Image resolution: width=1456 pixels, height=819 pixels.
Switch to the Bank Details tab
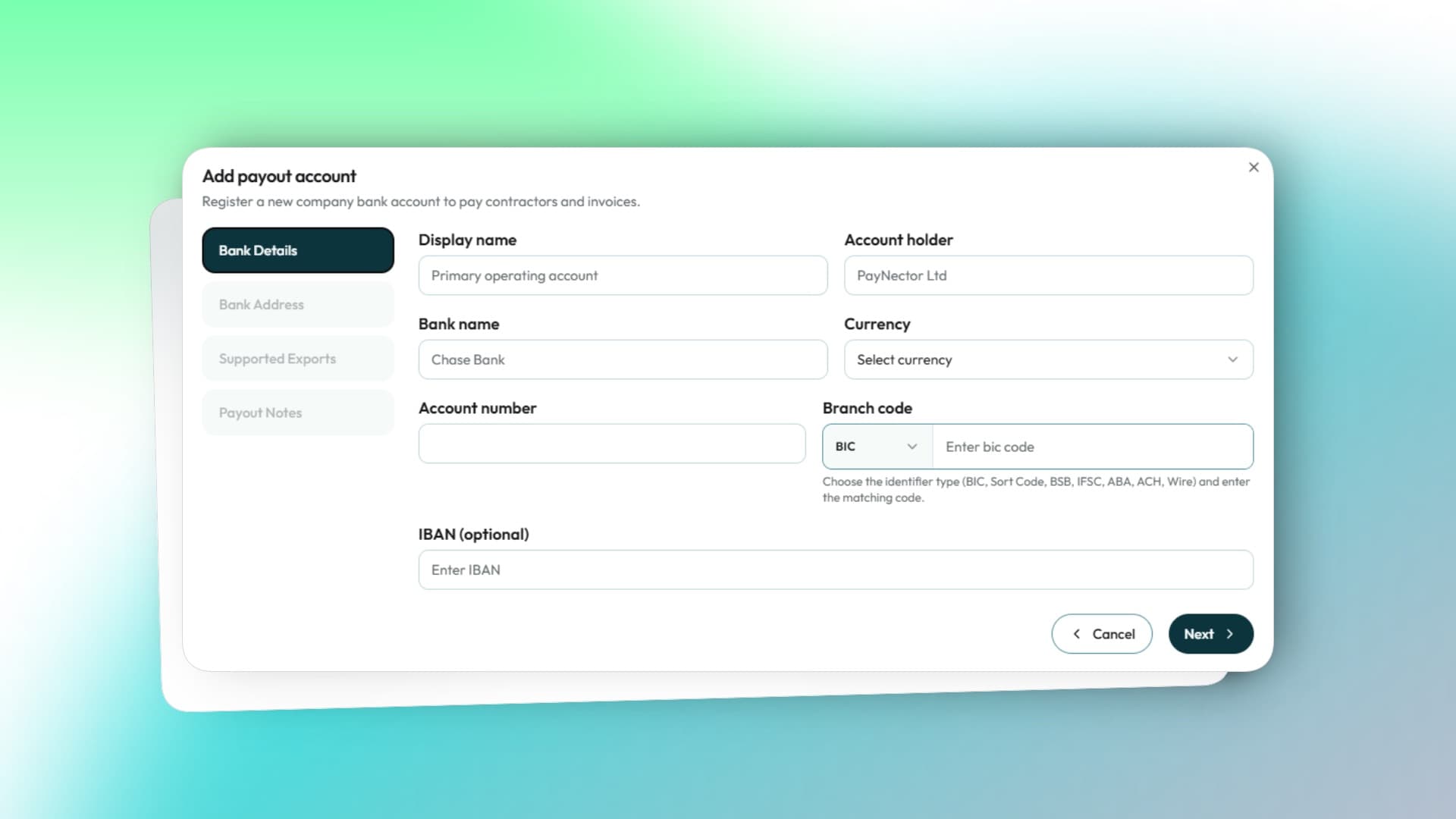(297, 250)
